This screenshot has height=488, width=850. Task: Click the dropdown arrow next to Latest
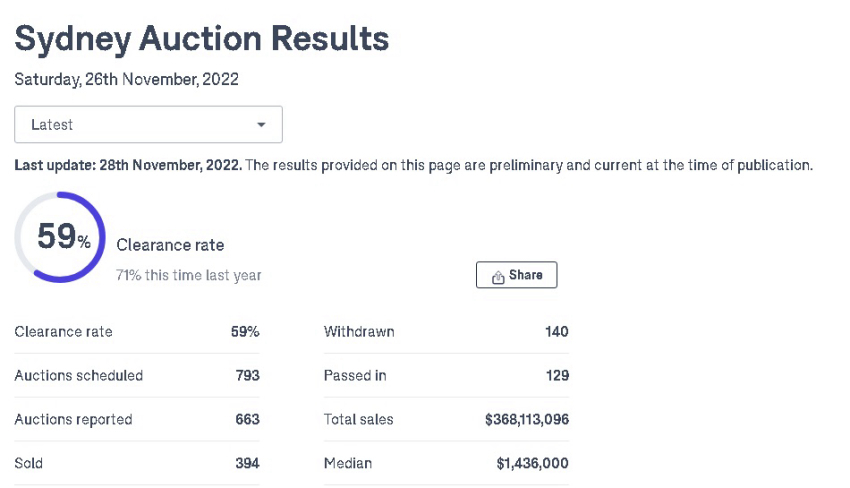pos(261,125)
